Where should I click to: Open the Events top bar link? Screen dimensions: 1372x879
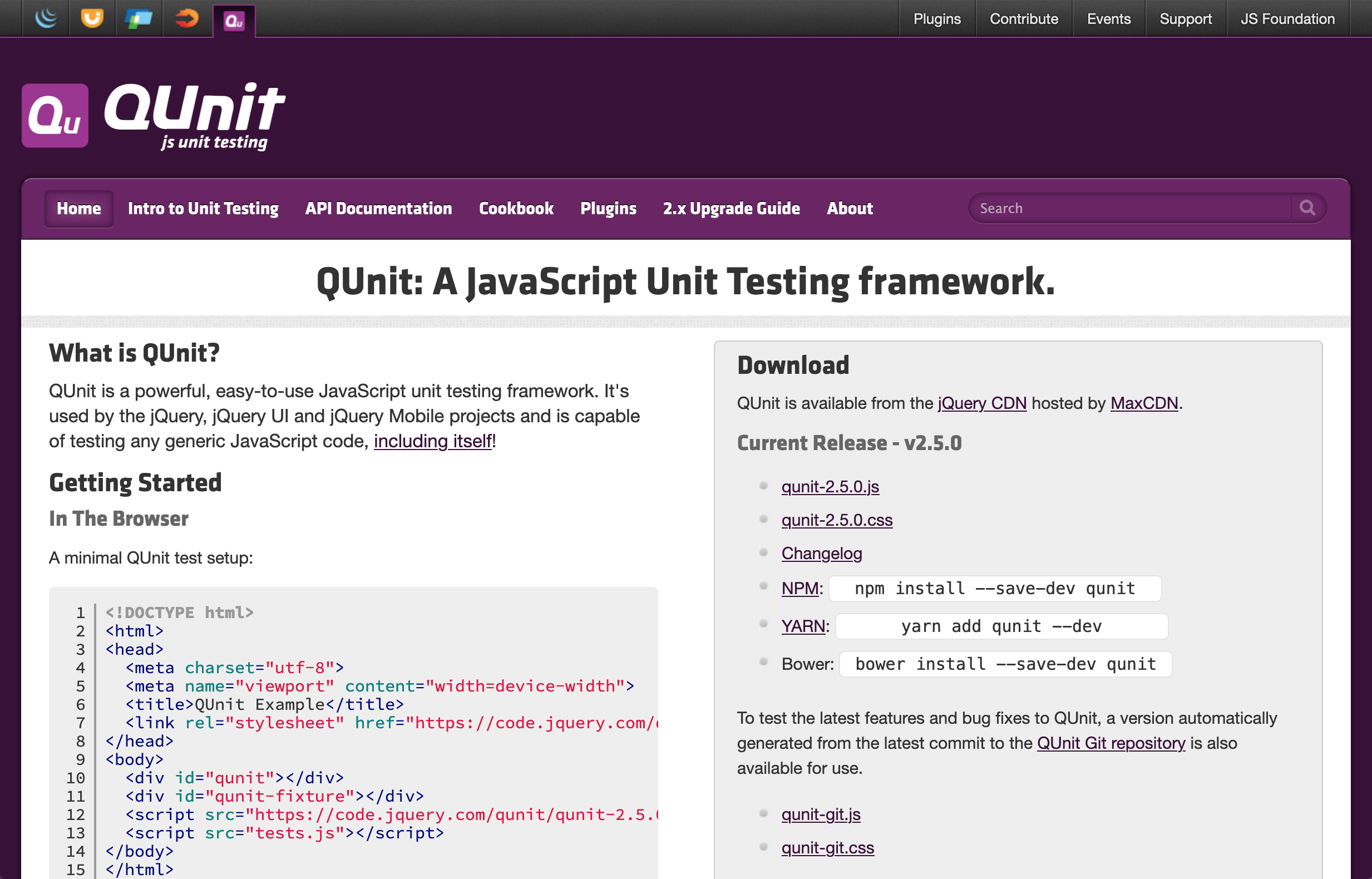[1109, 19]
